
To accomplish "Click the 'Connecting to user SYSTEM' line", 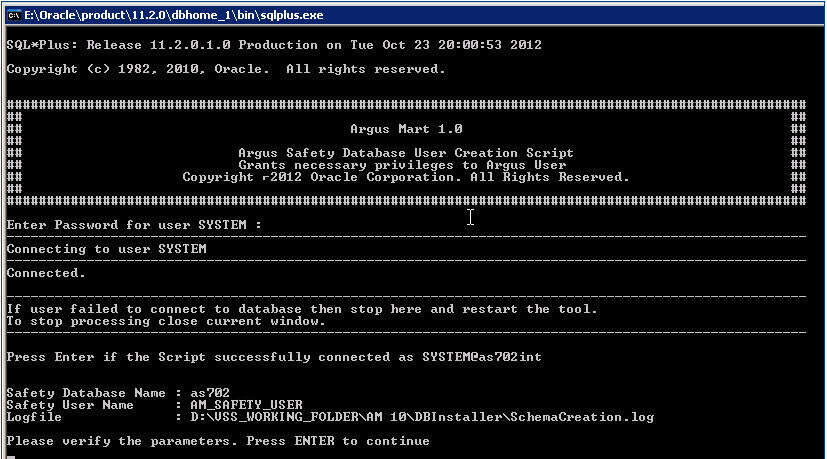I will 107,249.
